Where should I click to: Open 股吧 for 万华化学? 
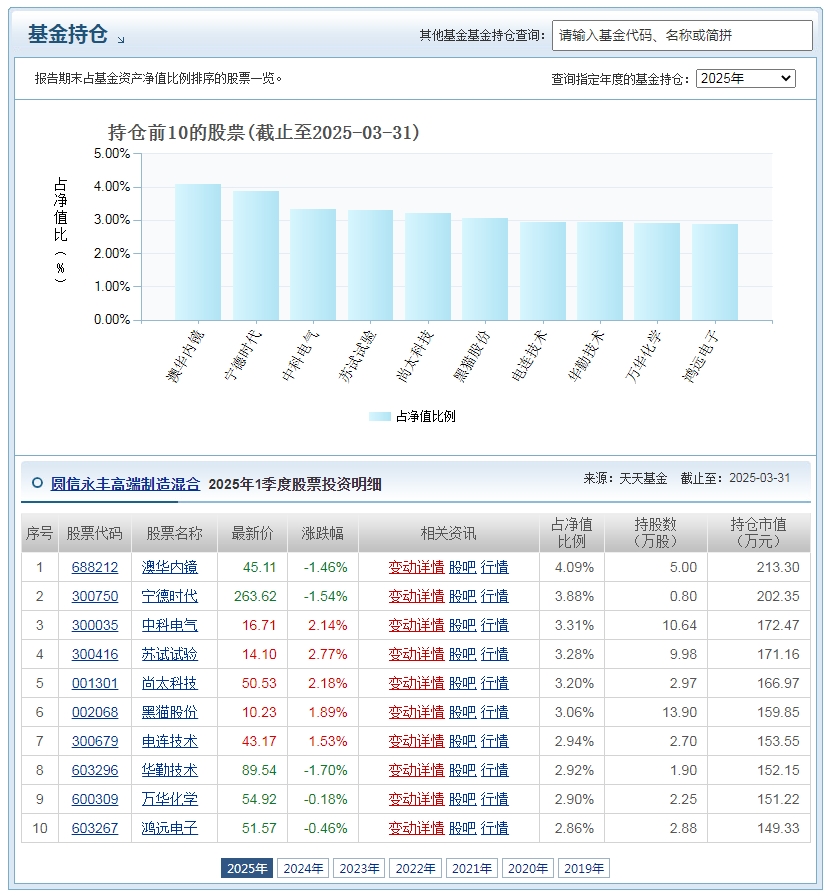462,799
